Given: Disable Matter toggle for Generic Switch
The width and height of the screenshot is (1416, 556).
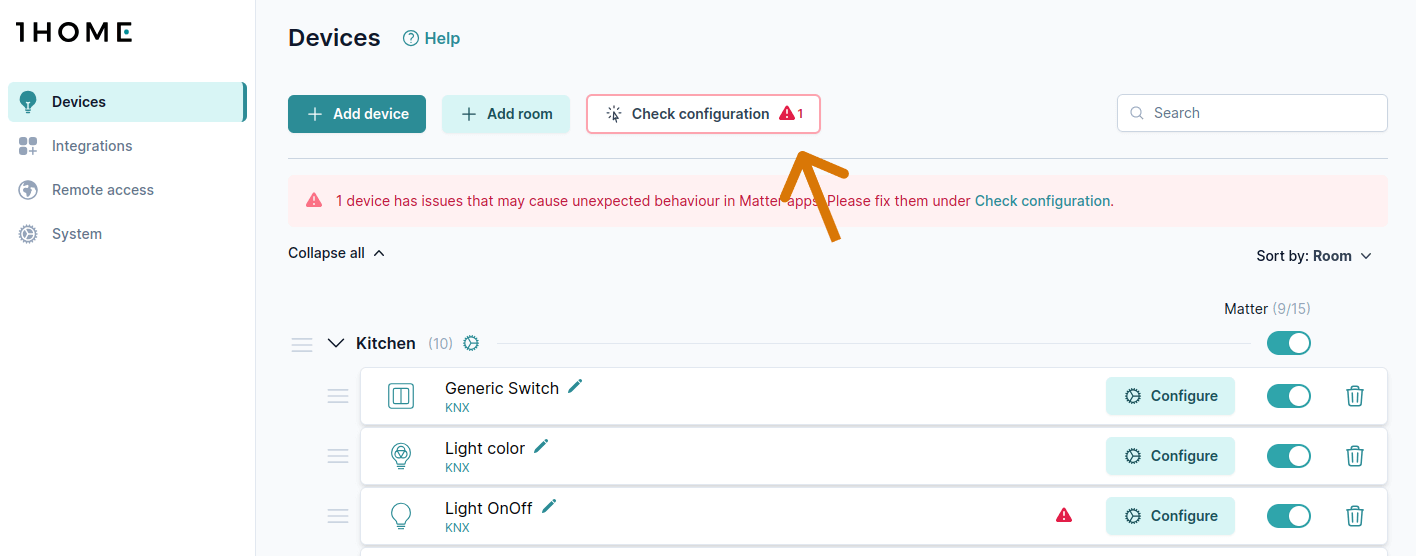Looking at the screenshot, I should [1288, 396].
